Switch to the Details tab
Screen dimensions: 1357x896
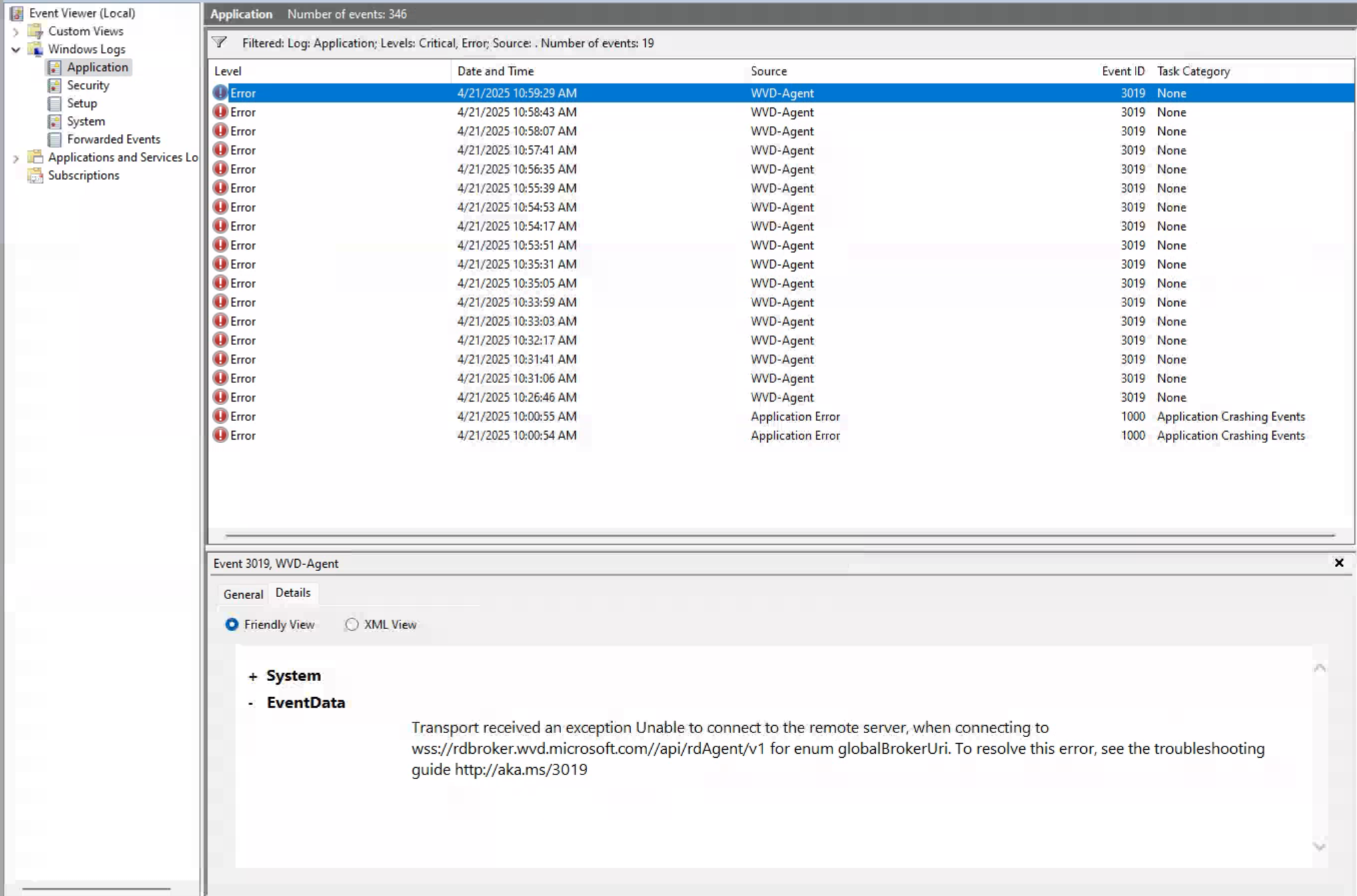[293, 592]
